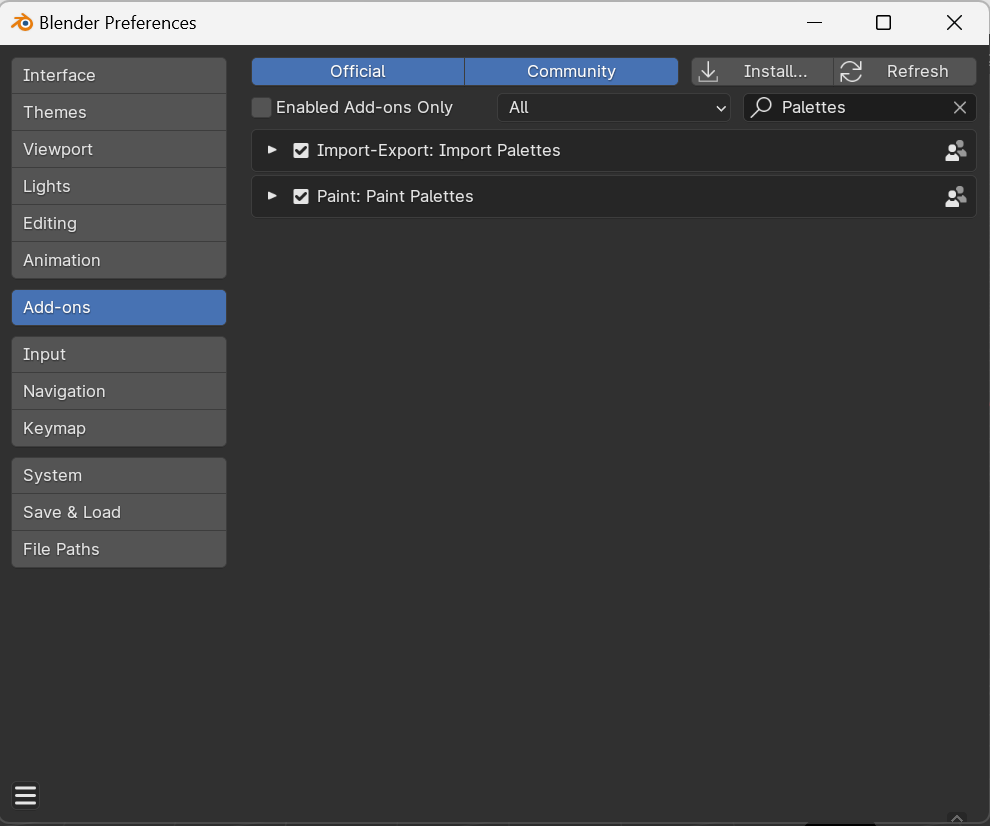990x826 pixels.
Task: Click the Blender logo in title bar
Action: click(x=22, y=23)
